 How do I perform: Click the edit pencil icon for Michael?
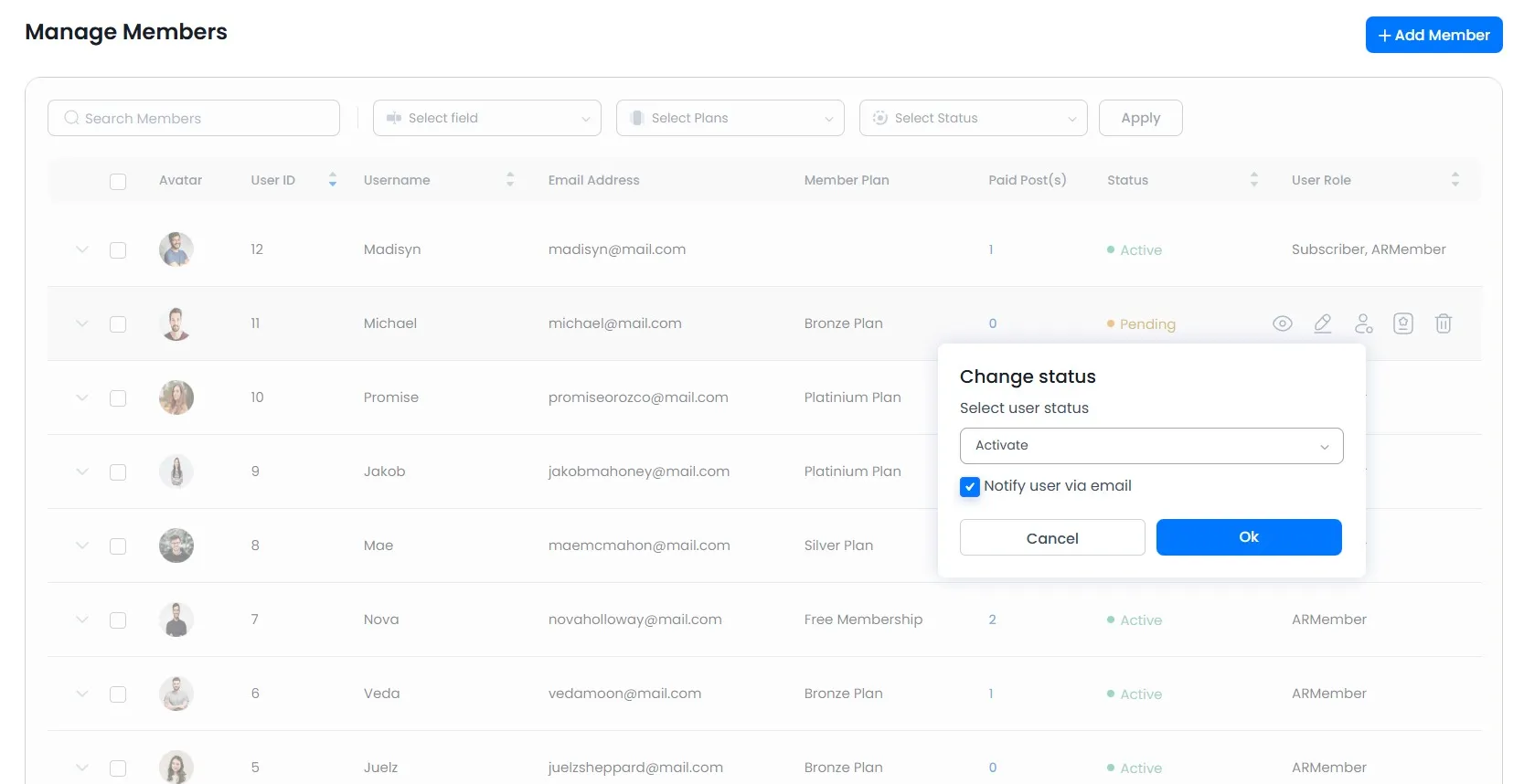tap(1322, 323)
